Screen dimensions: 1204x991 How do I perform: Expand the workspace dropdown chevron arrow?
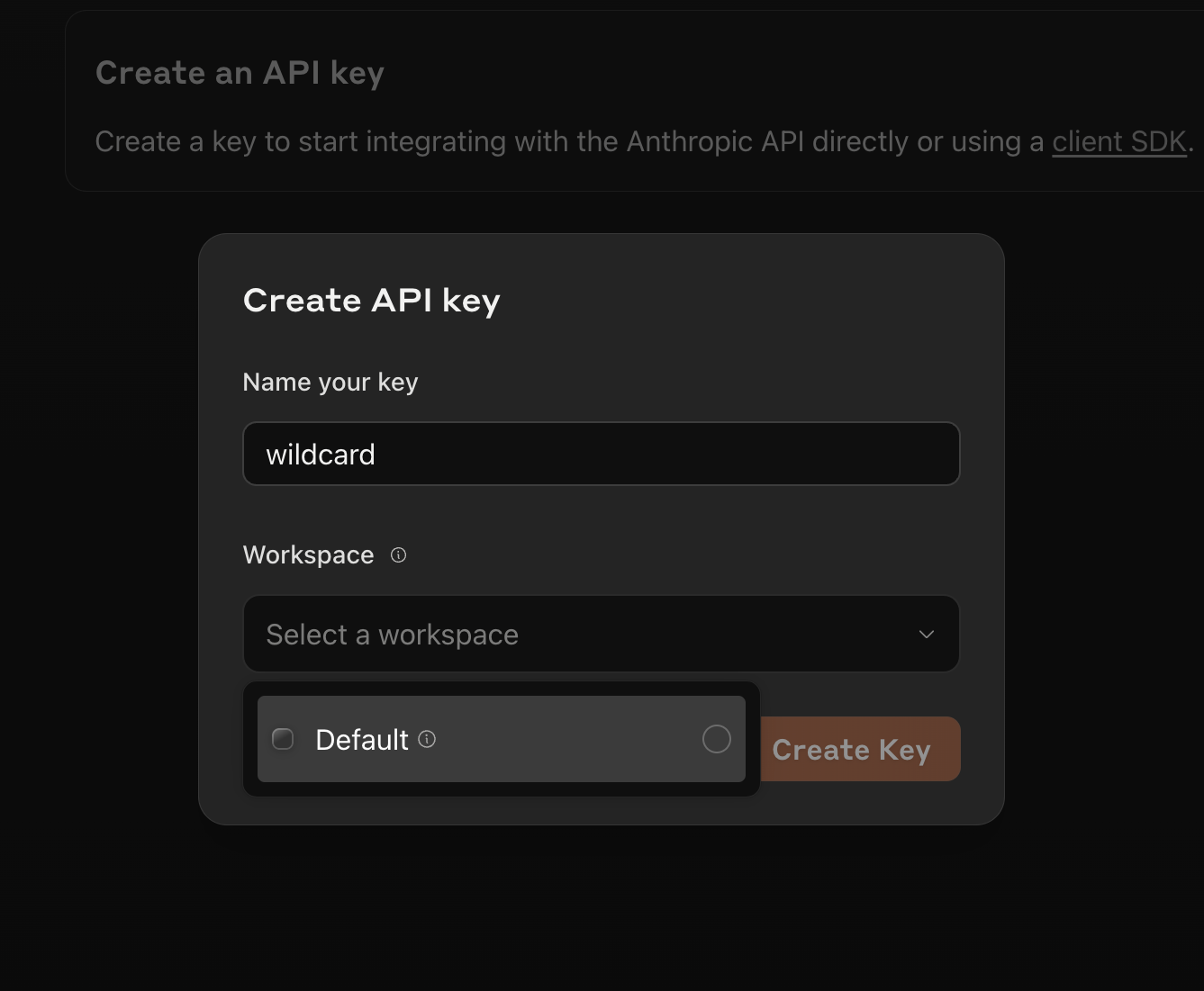point(926,635)
